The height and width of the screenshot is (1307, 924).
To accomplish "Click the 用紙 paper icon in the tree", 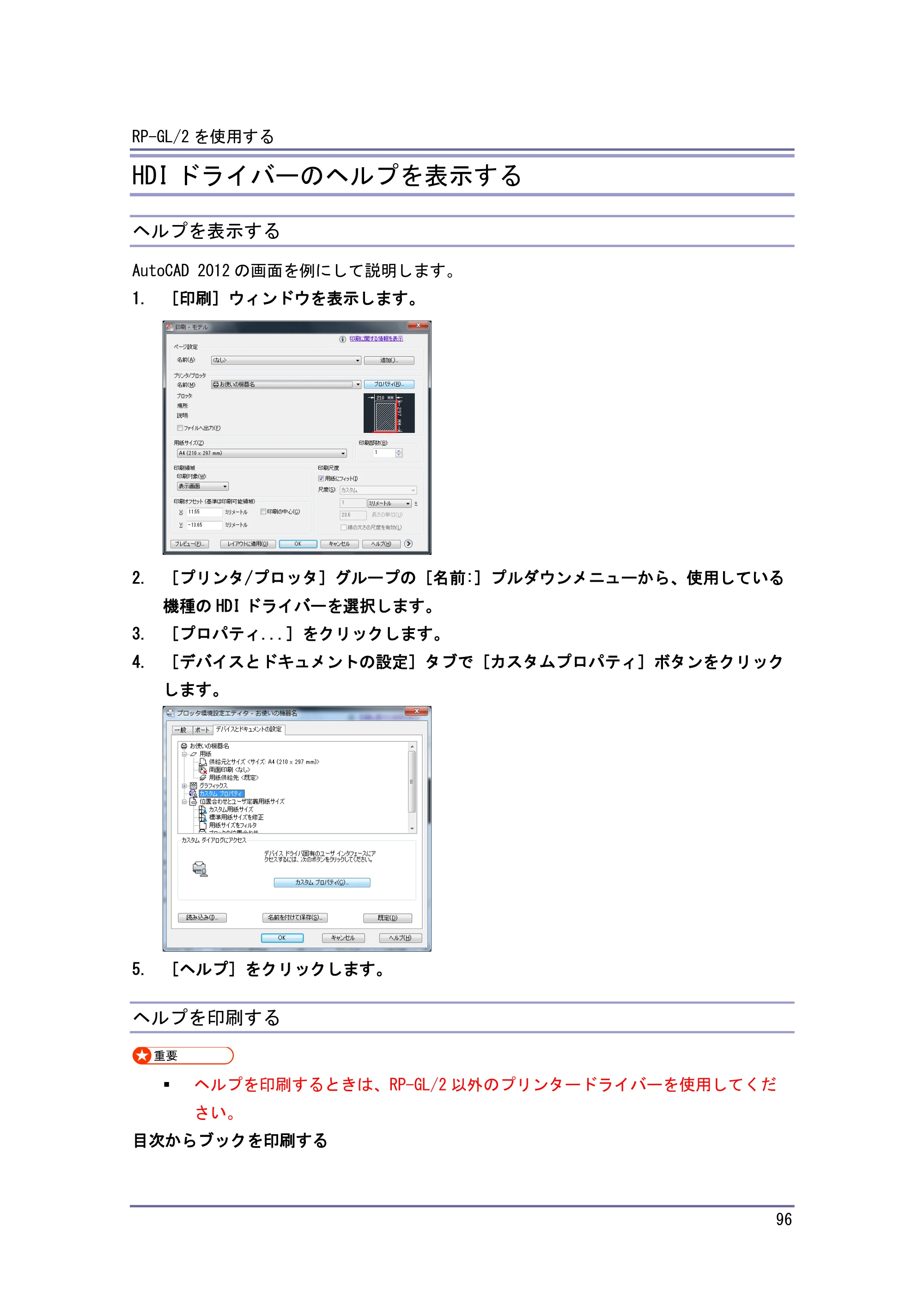I will click(x=194, y=754).
